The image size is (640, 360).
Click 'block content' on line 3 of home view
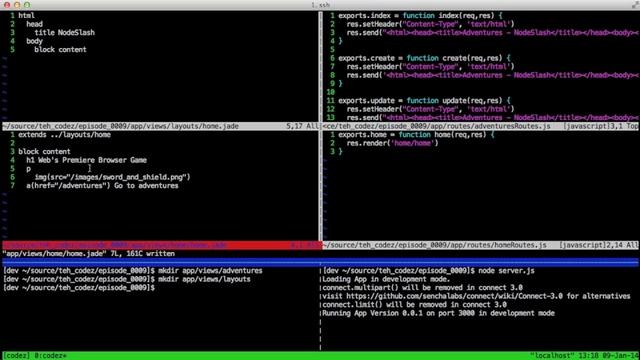pyautogui.click(x=44, y=151)
